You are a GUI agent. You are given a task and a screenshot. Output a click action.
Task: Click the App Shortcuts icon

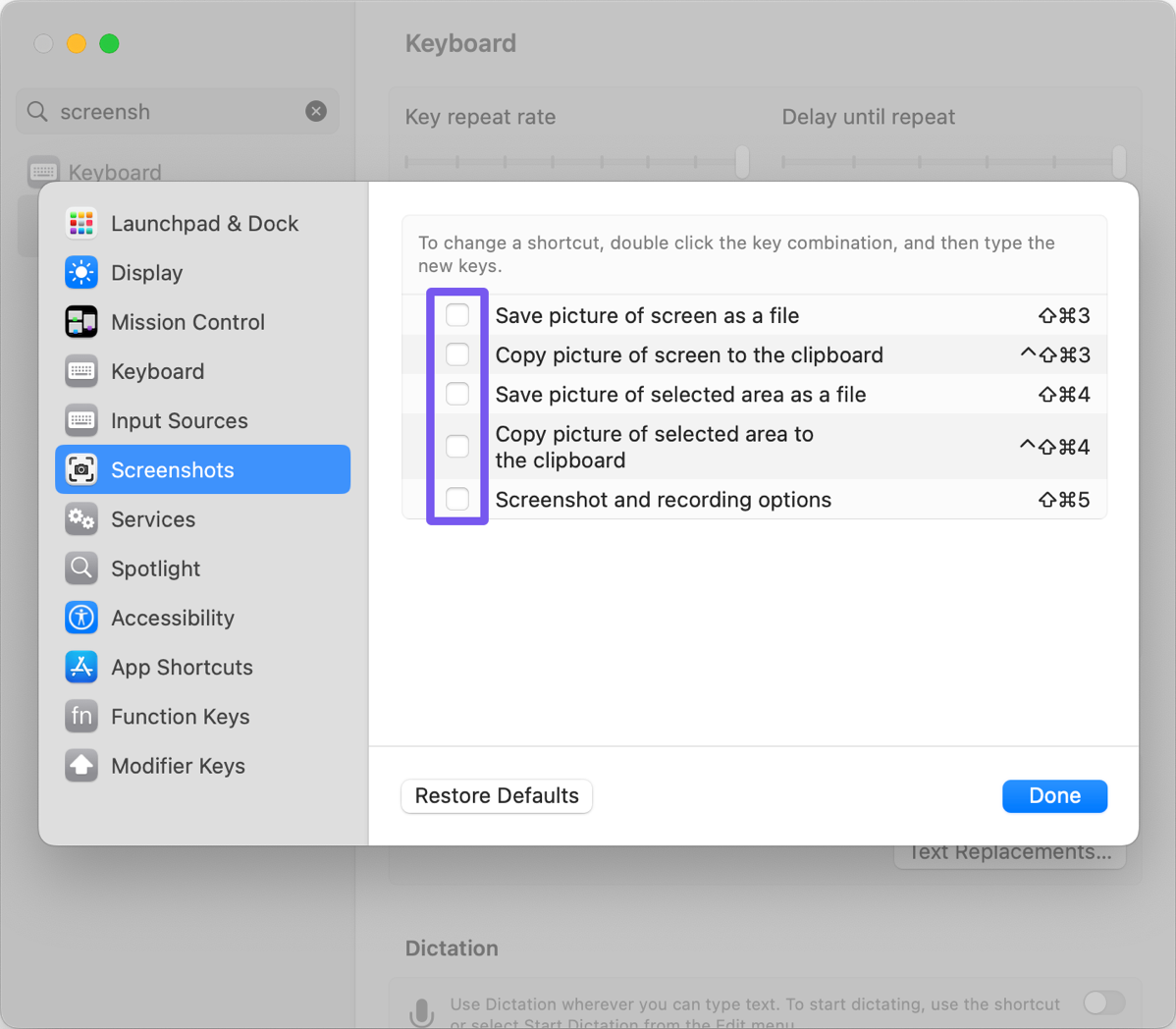click(81, 667)
